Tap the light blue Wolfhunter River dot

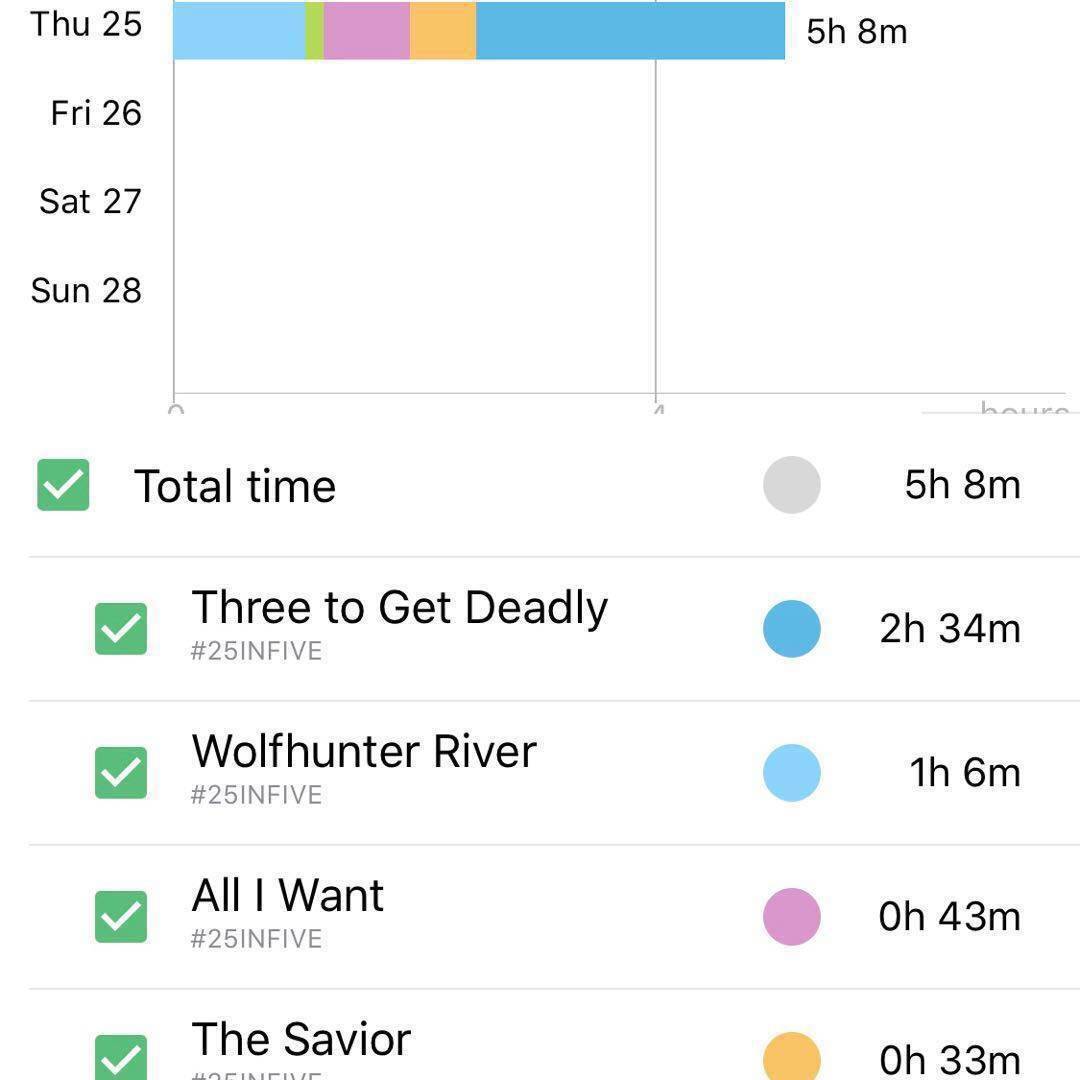point(791,773)
